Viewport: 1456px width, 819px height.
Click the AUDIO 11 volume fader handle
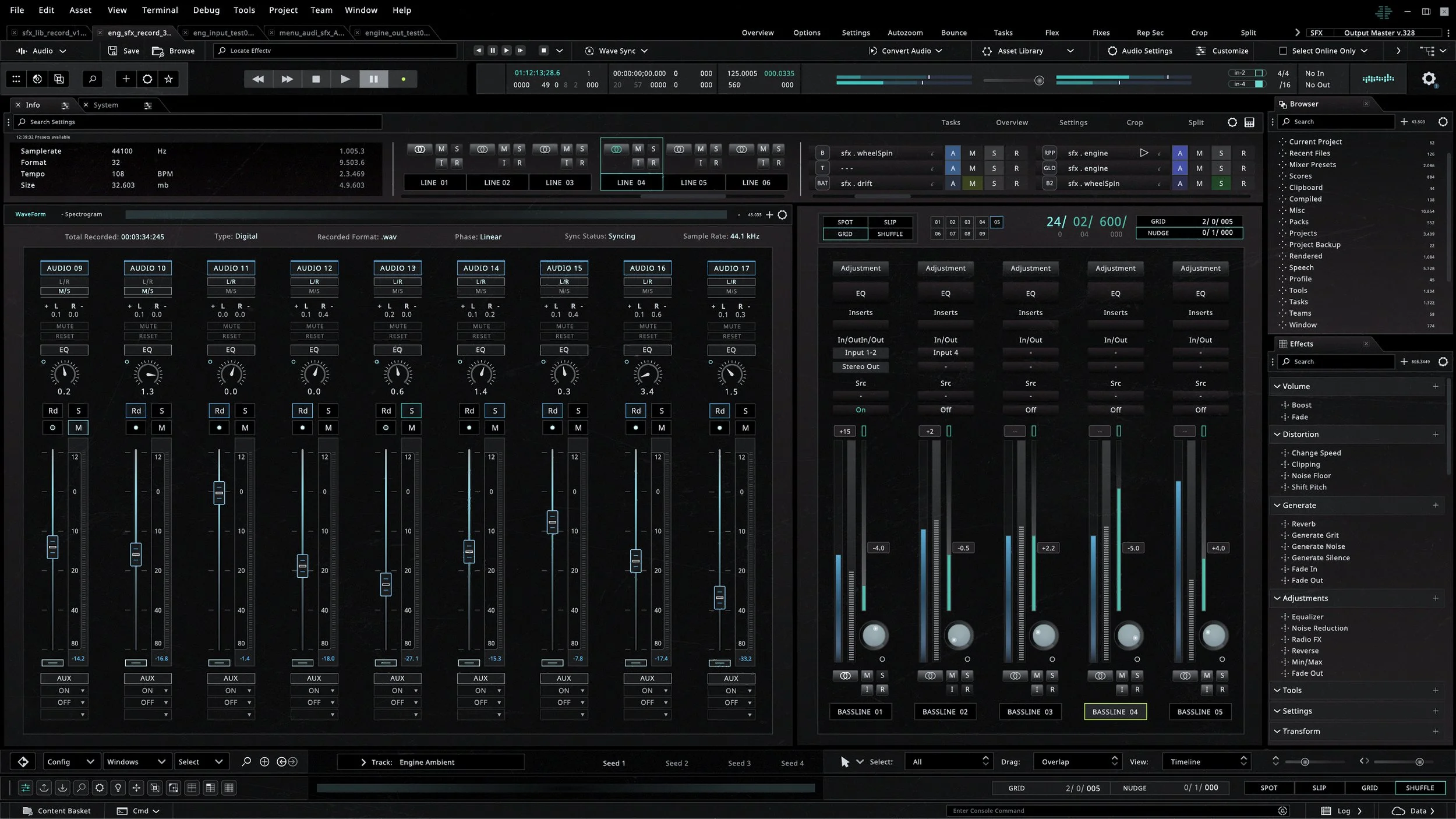click(219, 493)
